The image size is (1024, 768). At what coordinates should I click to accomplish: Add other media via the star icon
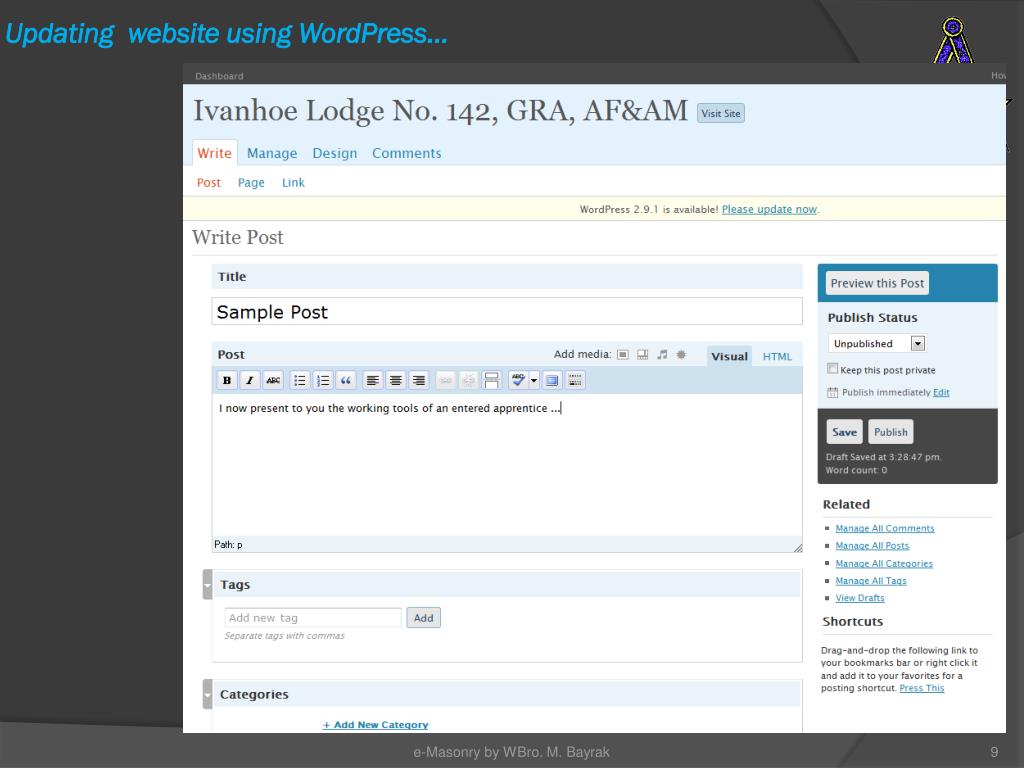click(x=681, y=355)
